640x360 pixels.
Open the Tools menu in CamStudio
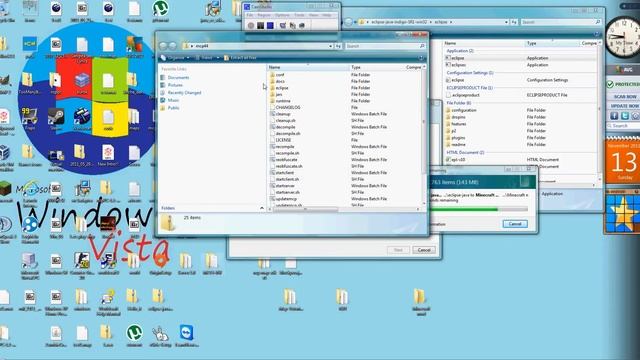click(299, 15)
